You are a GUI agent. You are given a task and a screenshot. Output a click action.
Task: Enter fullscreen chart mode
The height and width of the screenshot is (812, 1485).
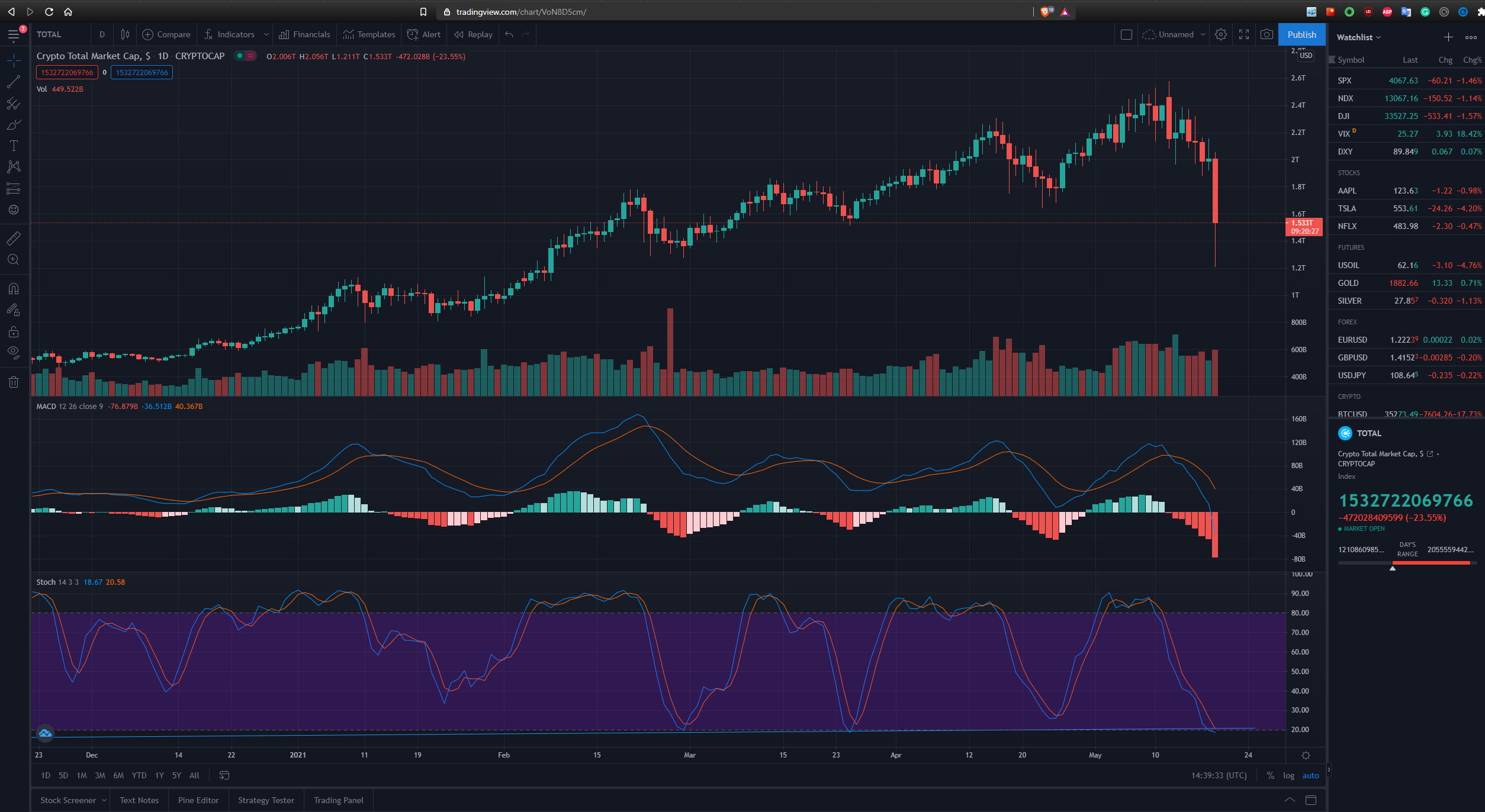click(x=1244, y=34)
